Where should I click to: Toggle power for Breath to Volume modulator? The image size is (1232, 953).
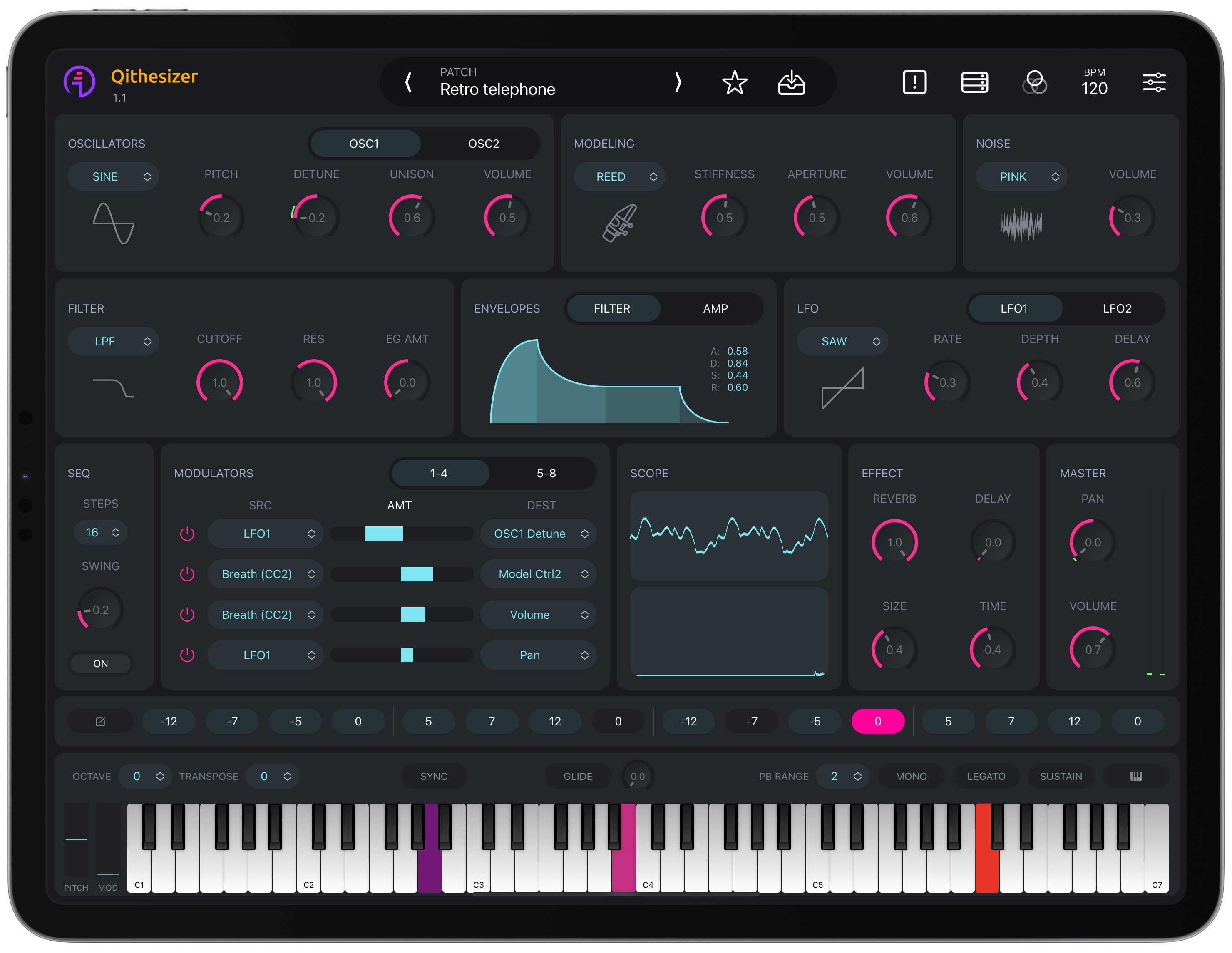click(187, 615)
